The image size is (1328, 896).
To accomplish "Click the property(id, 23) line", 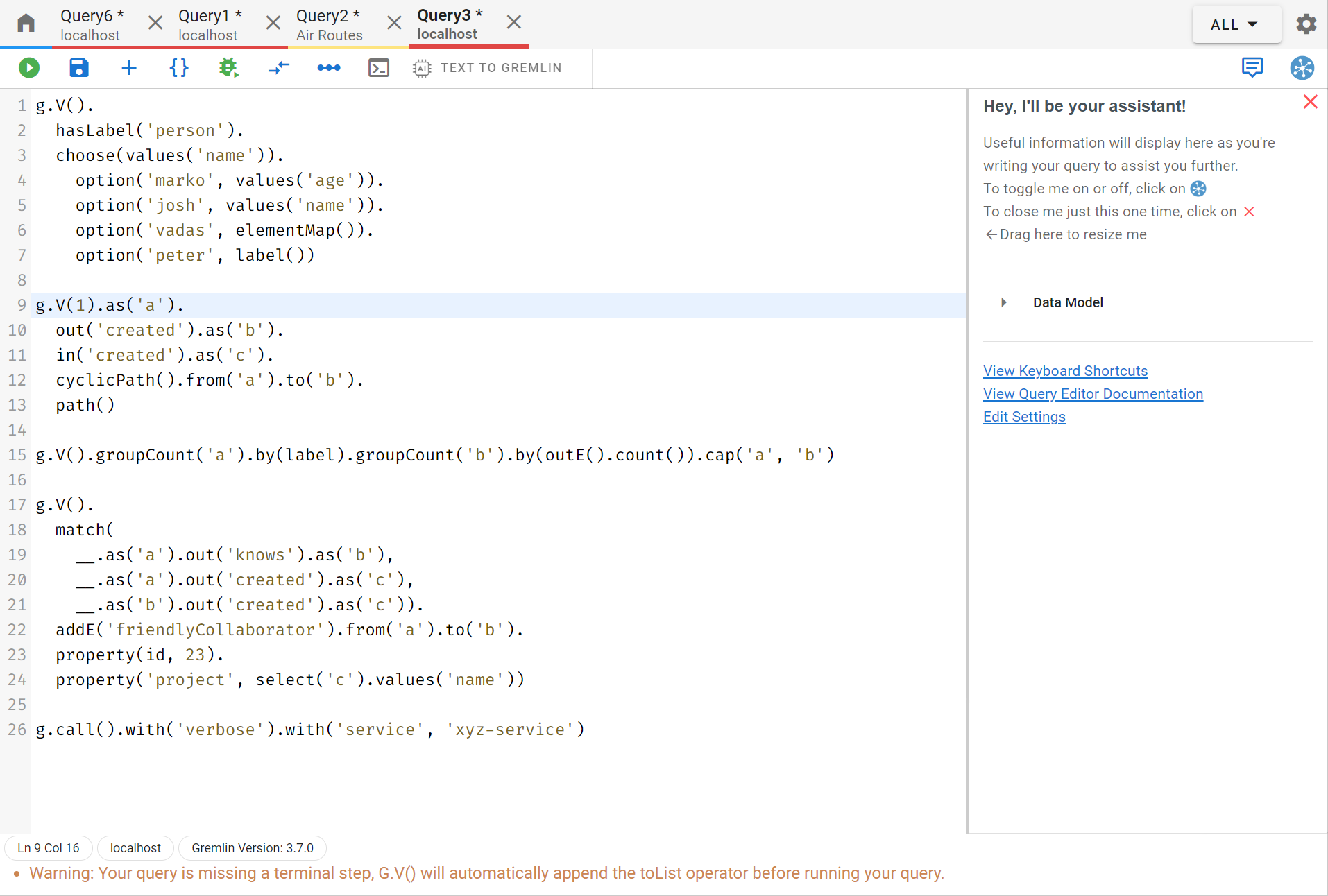I will click(139, 655).
